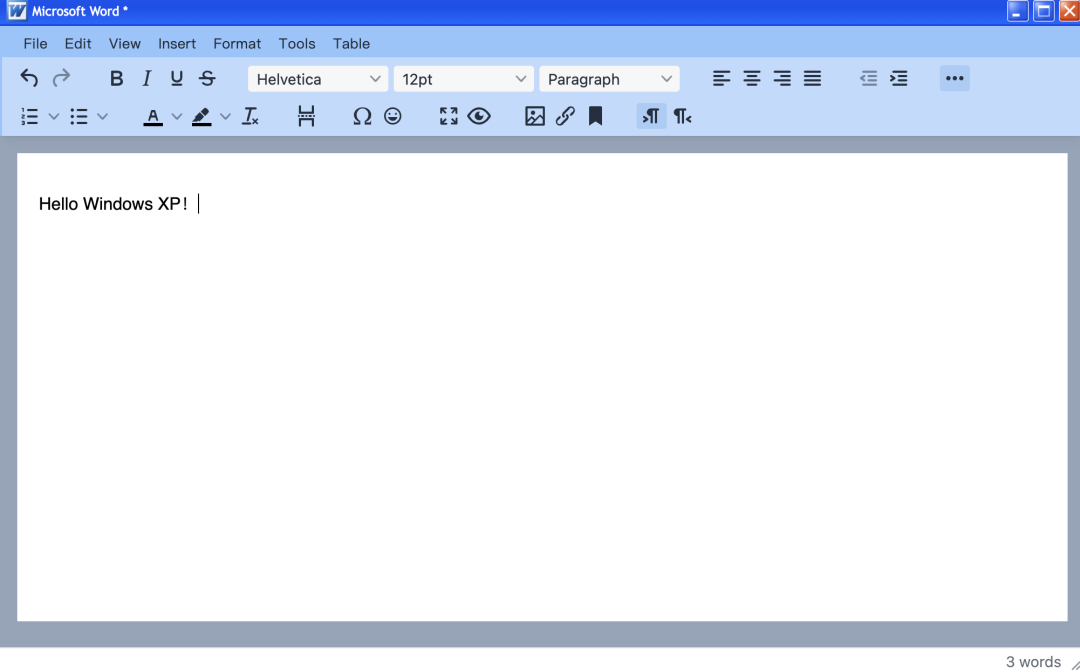Increase paragraph indent
This screenshot has width=1080, height=672.
tap(899, 78)
